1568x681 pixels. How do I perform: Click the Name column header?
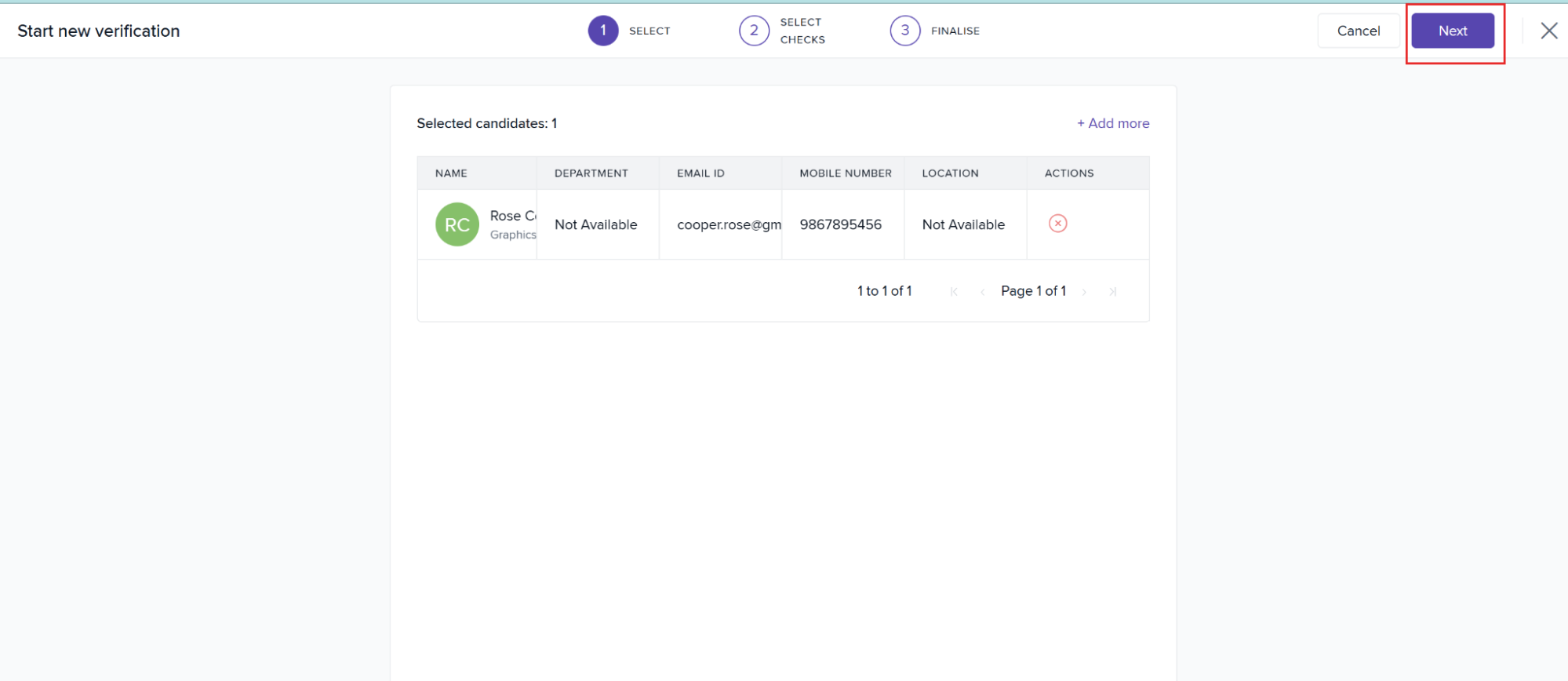(x=451, y=173)
